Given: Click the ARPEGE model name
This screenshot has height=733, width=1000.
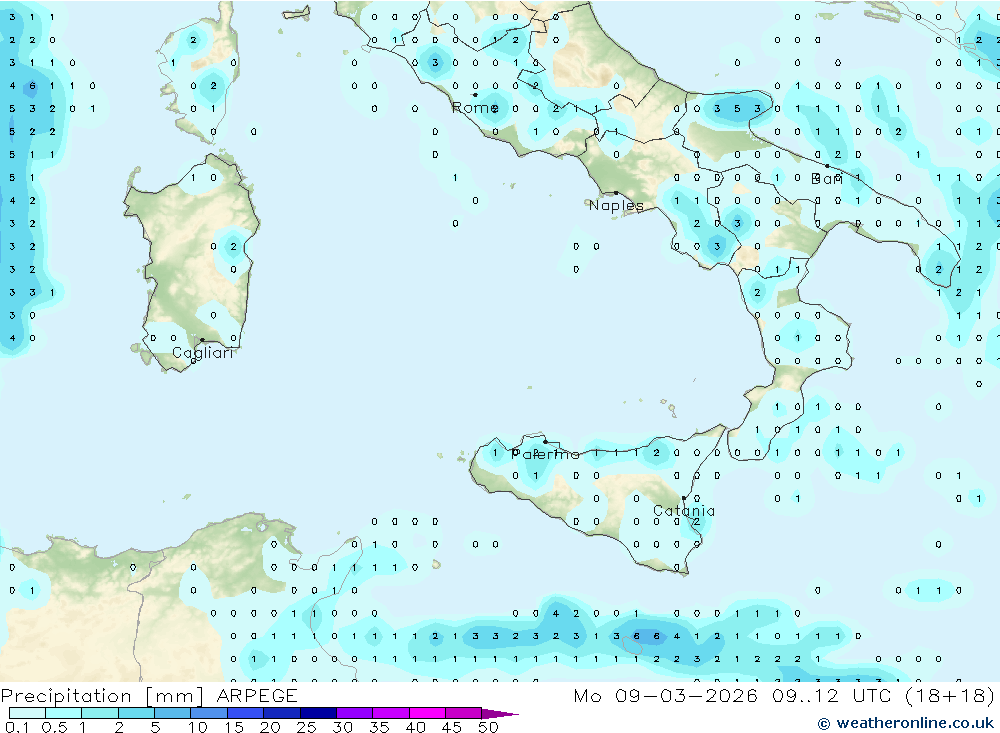Looking at the screenshot, I should [x=257, y=695].
